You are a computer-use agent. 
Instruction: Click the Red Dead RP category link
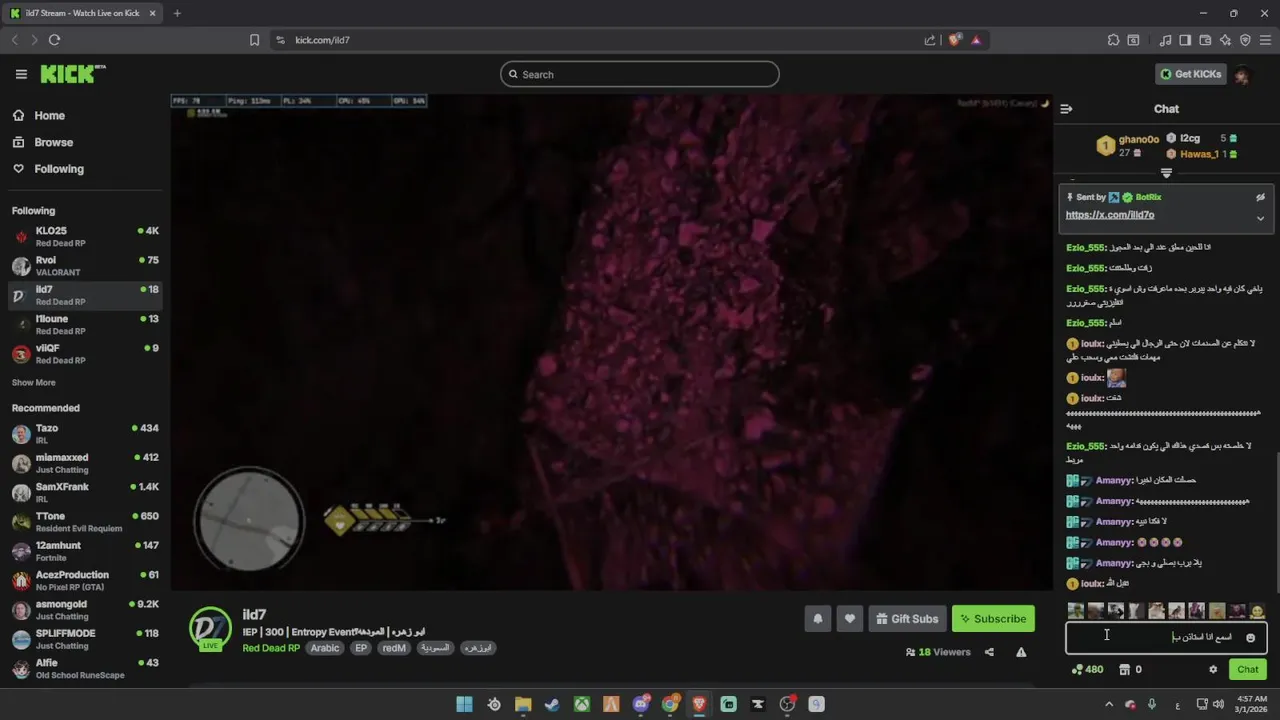pos(271,648)
